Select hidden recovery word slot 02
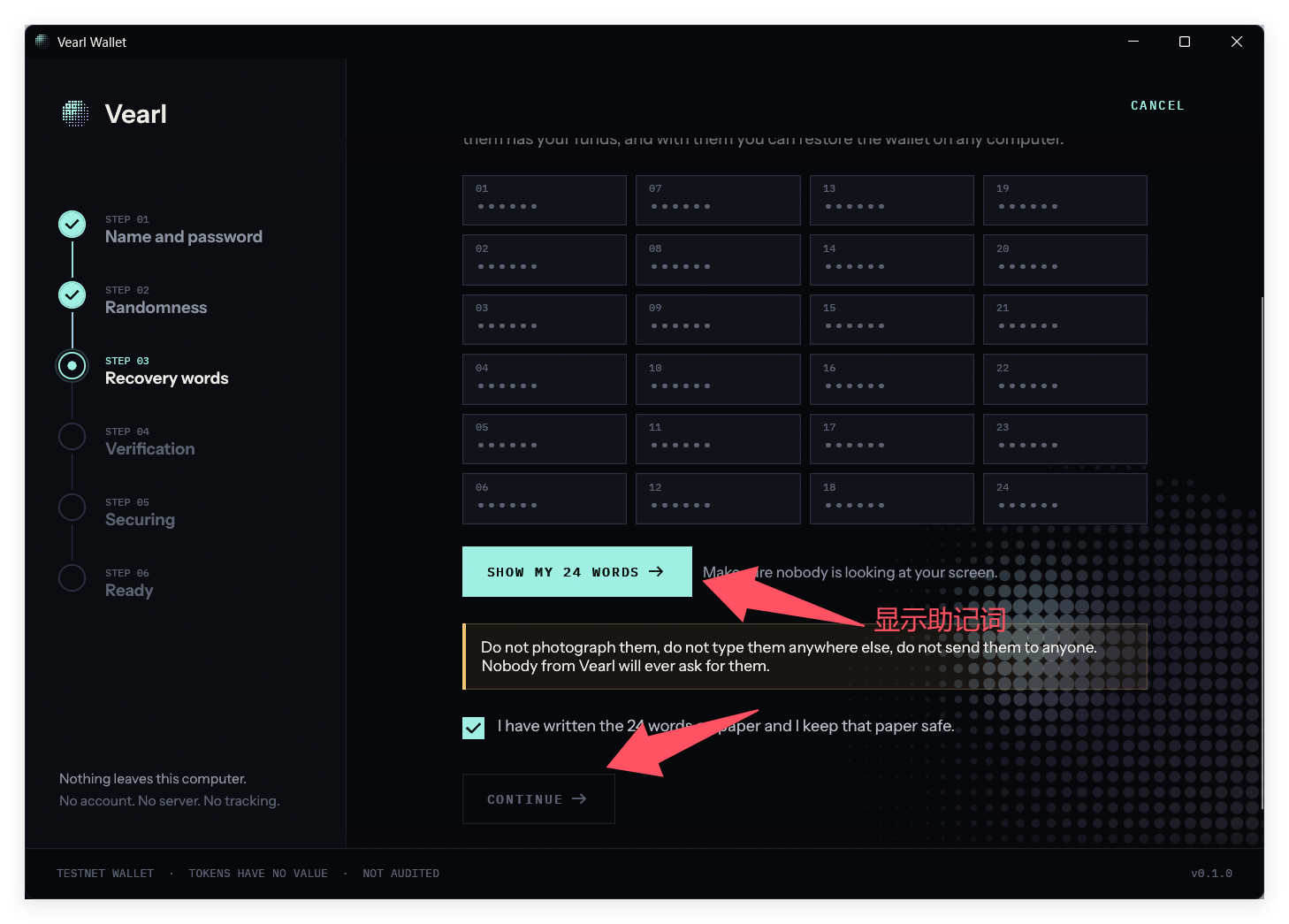 coord(545,260)
